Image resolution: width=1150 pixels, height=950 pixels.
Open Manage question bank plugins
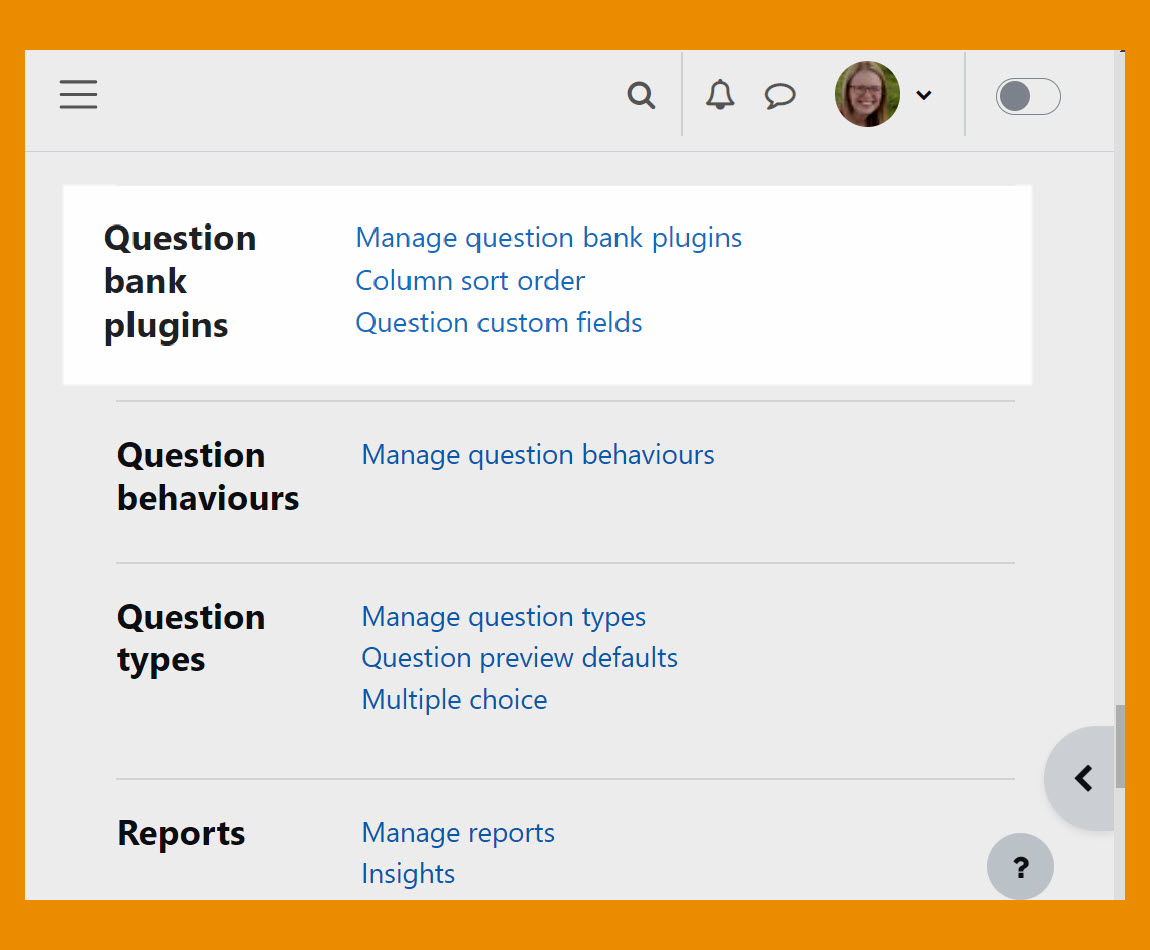point(549,238)
